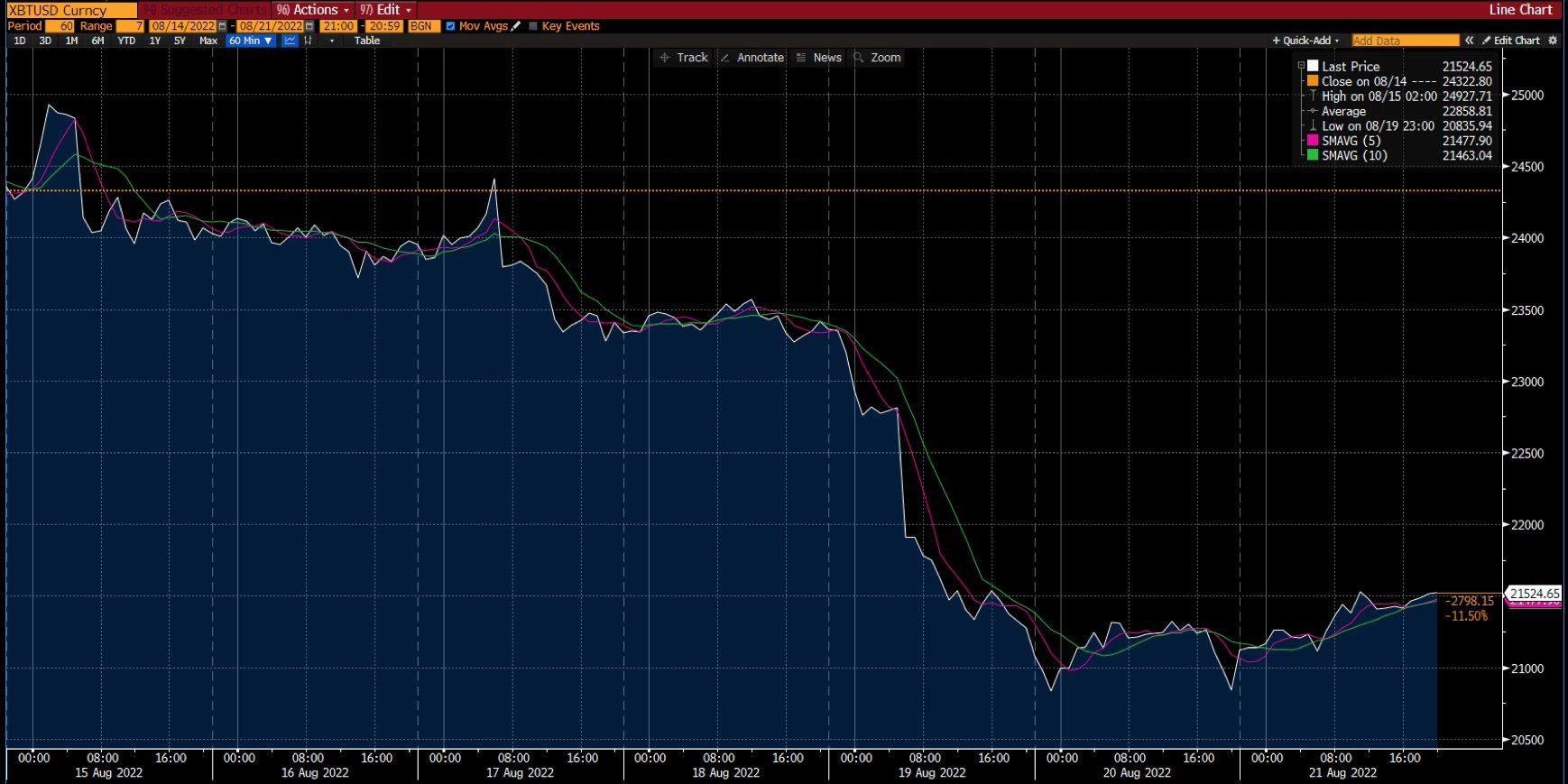Expand the Actions dropdown menu
1568x784 pixels.
pyautogui.click(x=312, y=10)
